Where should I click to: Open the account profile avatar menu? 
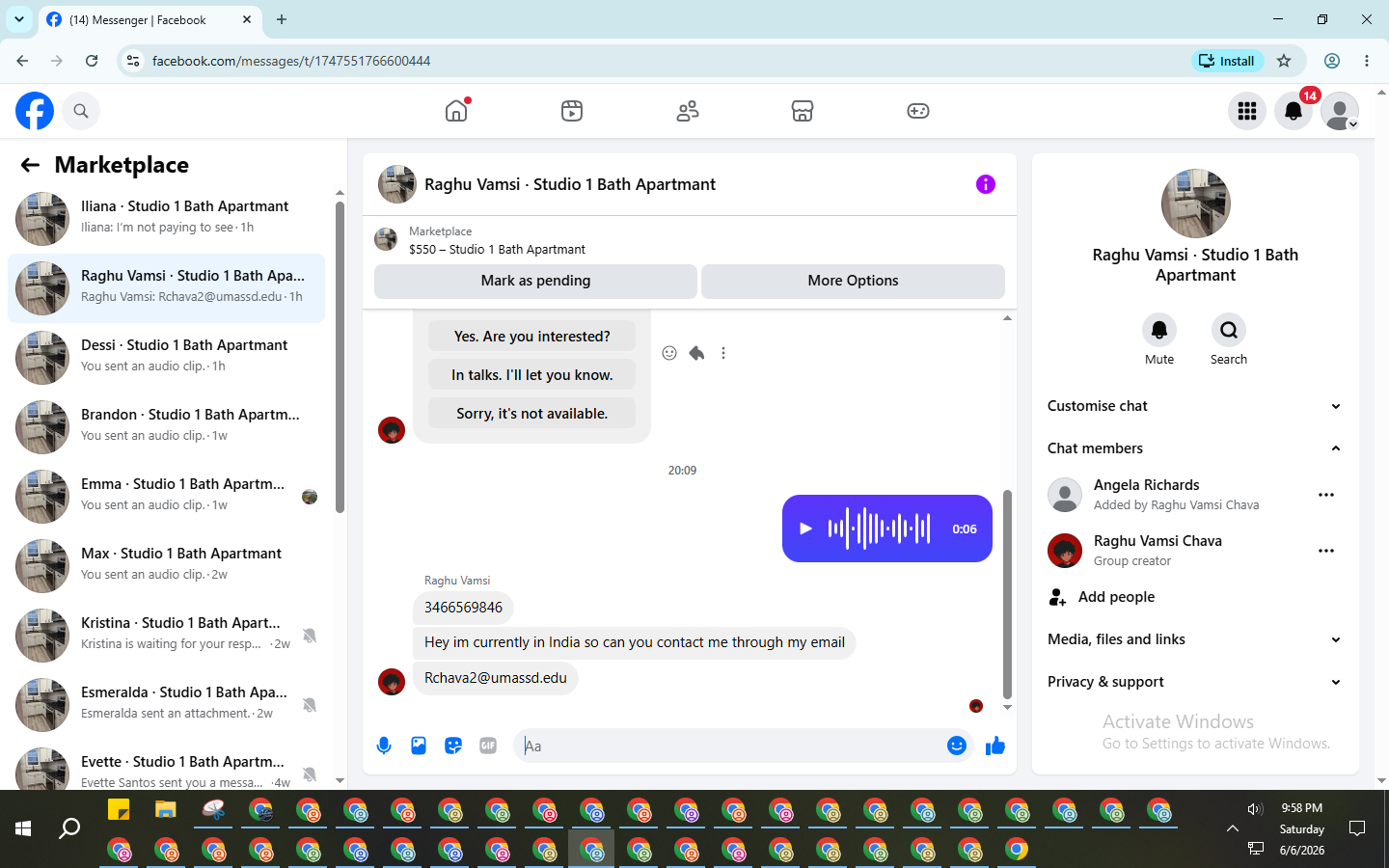tap(1340, 111)
